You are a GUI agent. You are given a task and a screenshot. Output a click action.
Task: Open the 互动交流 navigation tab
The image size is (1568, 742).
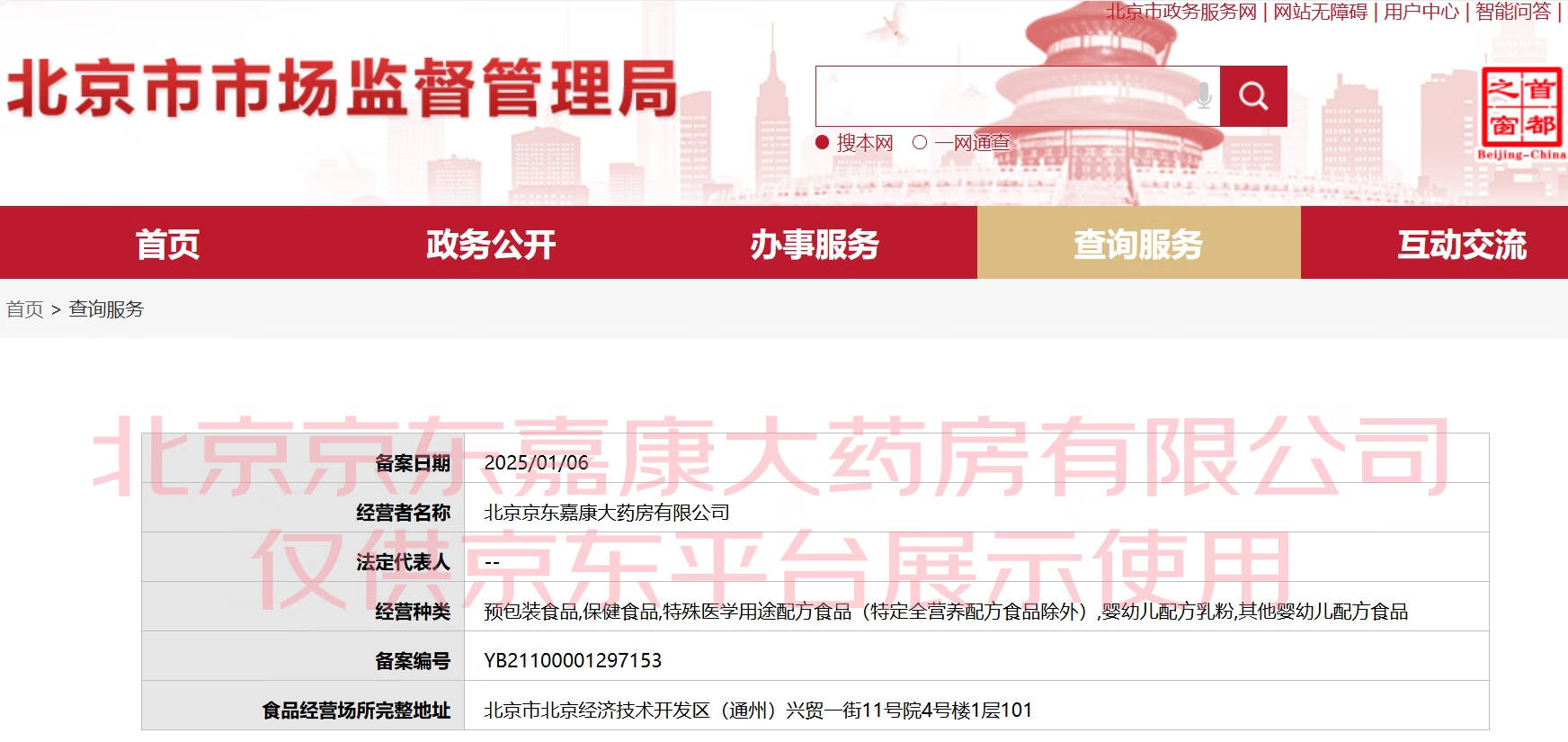point(1462,243)
